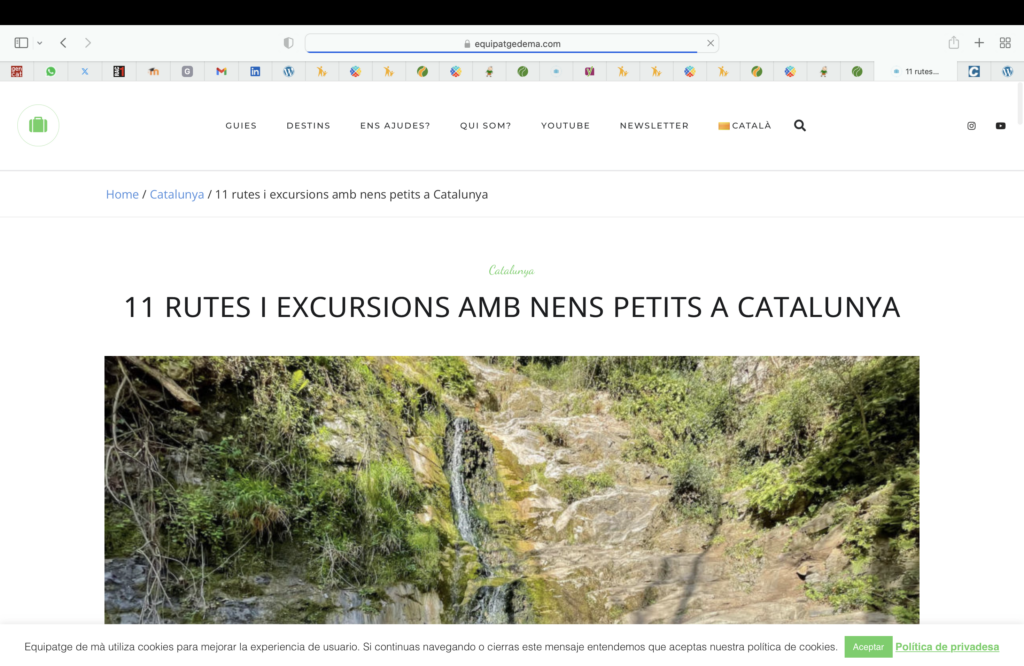Image resolution: width=1024 pixels, height=666 pixels.
Task: Accept cookies with the Aceptar button
Action: point(868,646)
